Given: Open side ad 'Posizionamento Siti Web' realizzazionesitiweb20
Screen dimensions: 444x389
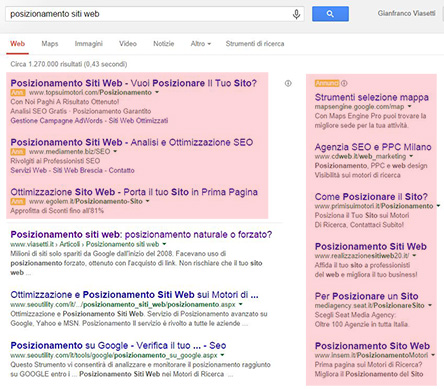Looking at the screenshot, I should [x=371, y=246].
